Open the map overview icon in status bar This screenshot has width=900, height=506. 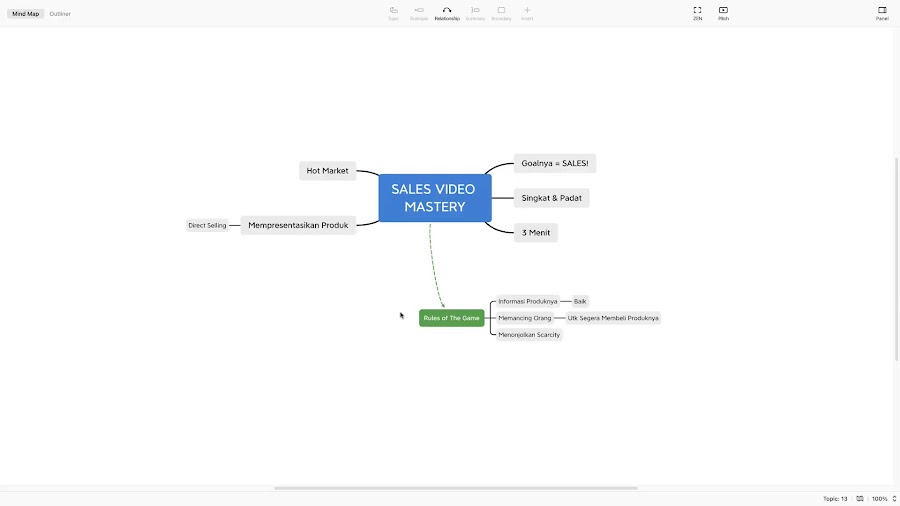pyautogui.click(x=860, y=499)
